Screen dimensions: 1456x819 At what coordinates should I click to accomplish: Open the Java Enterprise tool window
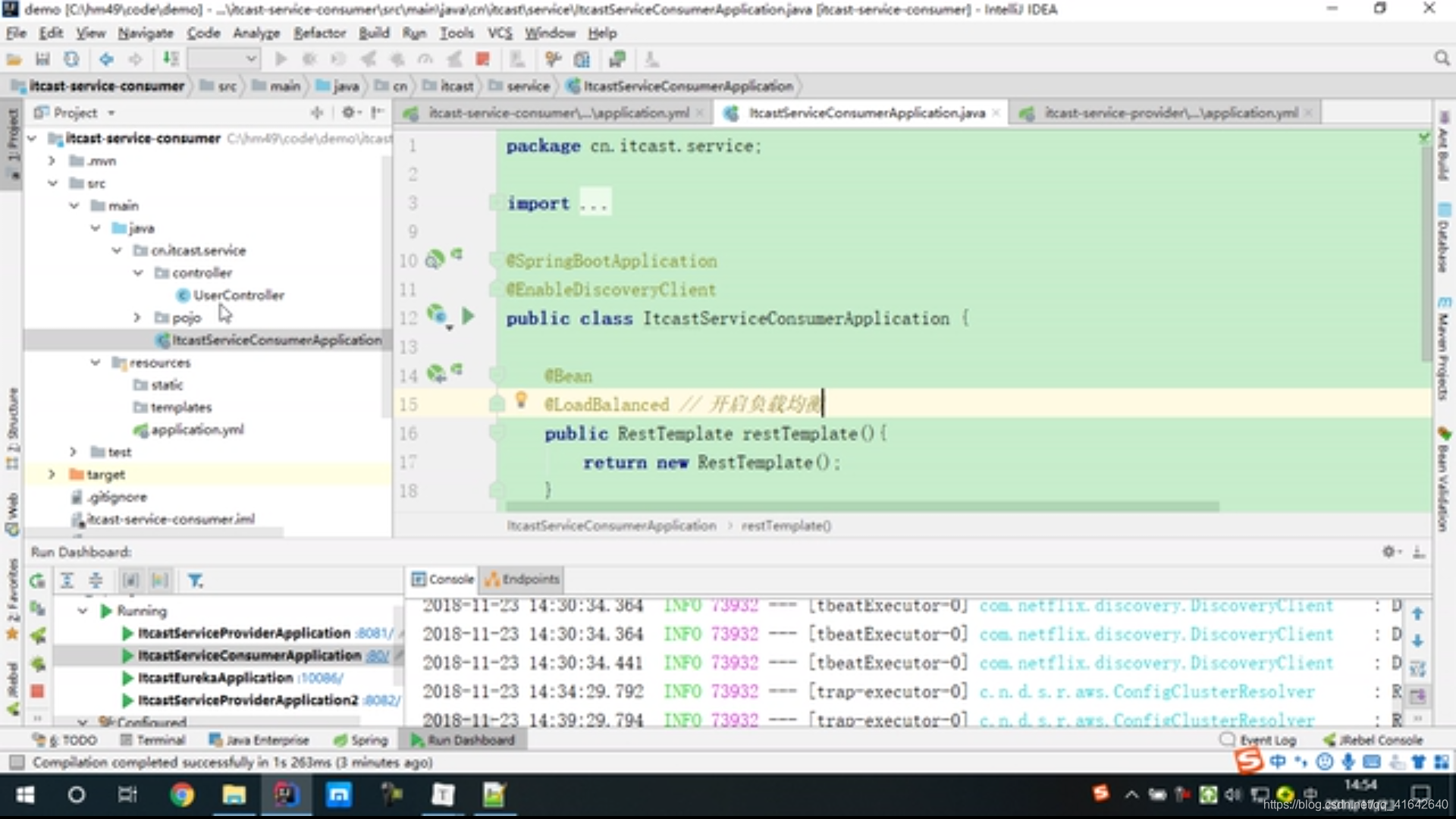point(259,739)
